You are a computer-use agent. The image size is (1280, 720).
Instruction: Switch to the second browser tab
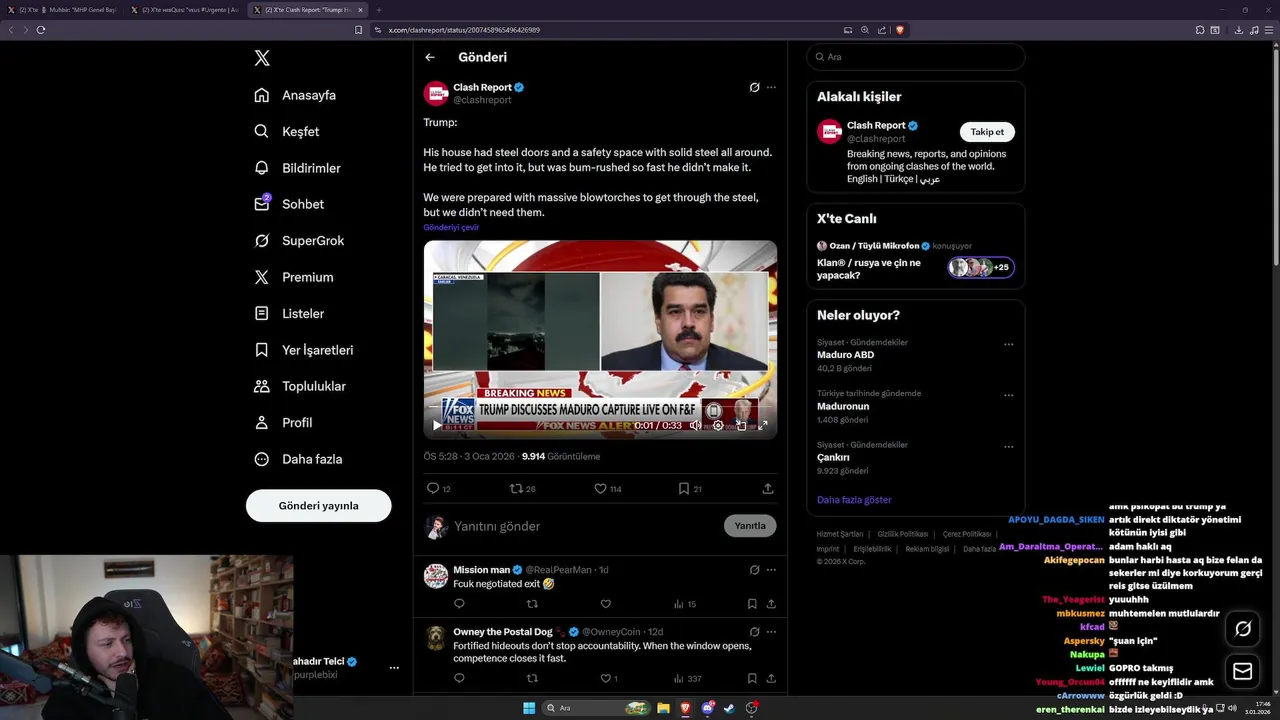click(185, 10)
